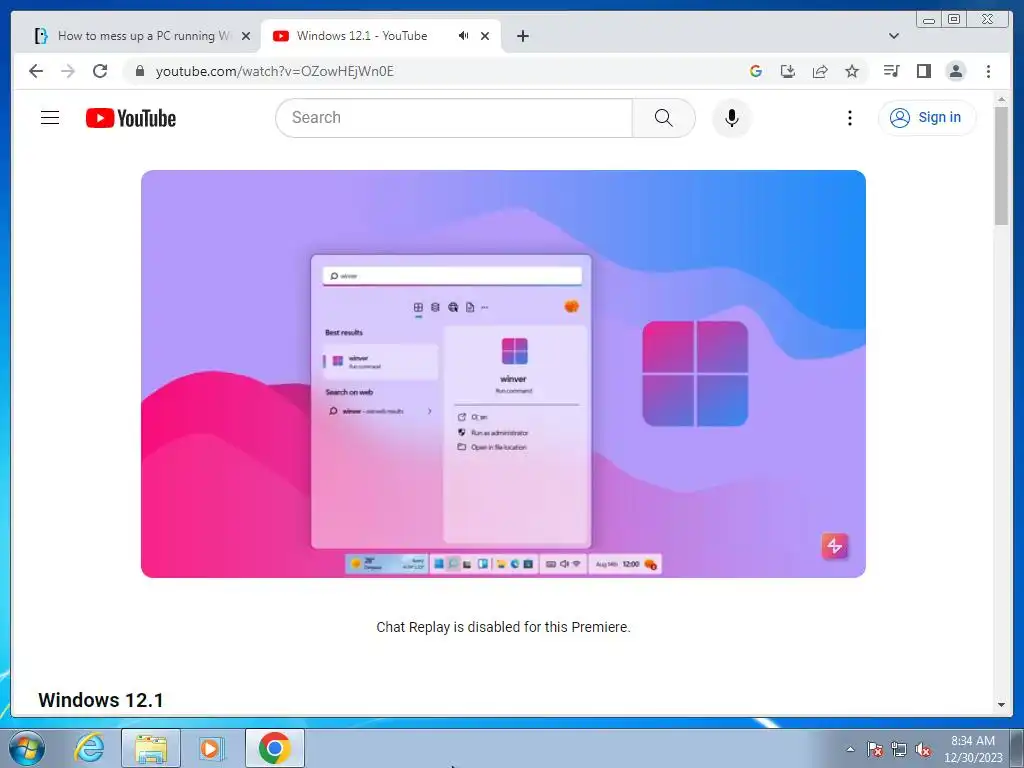Viewport: 1024px width, 768px height.
Task: Click Sign in on YouTube
Action: (x=927, y=118)
